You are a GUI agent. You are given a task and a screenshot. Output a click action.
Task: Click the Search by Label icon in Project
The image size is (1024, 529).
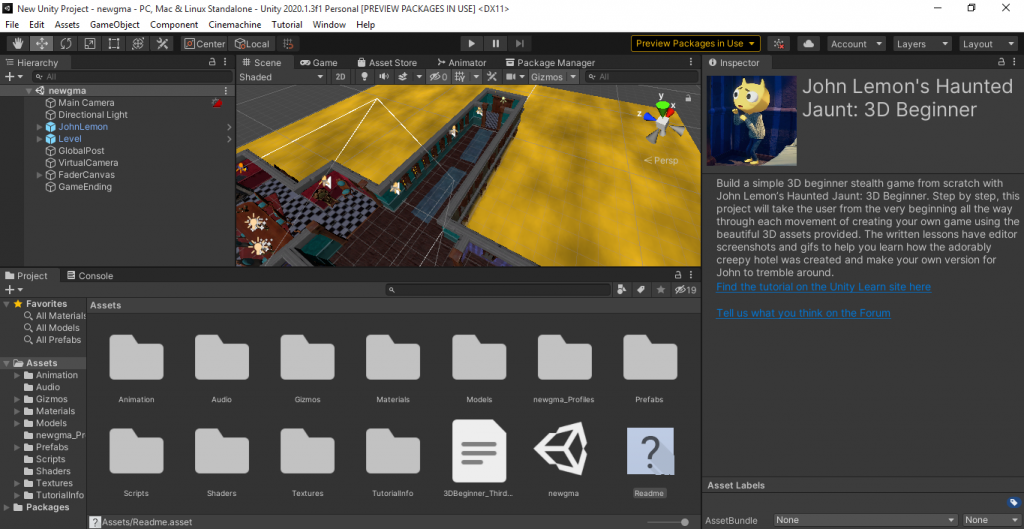pyautogui.click(x=641, y=289)
